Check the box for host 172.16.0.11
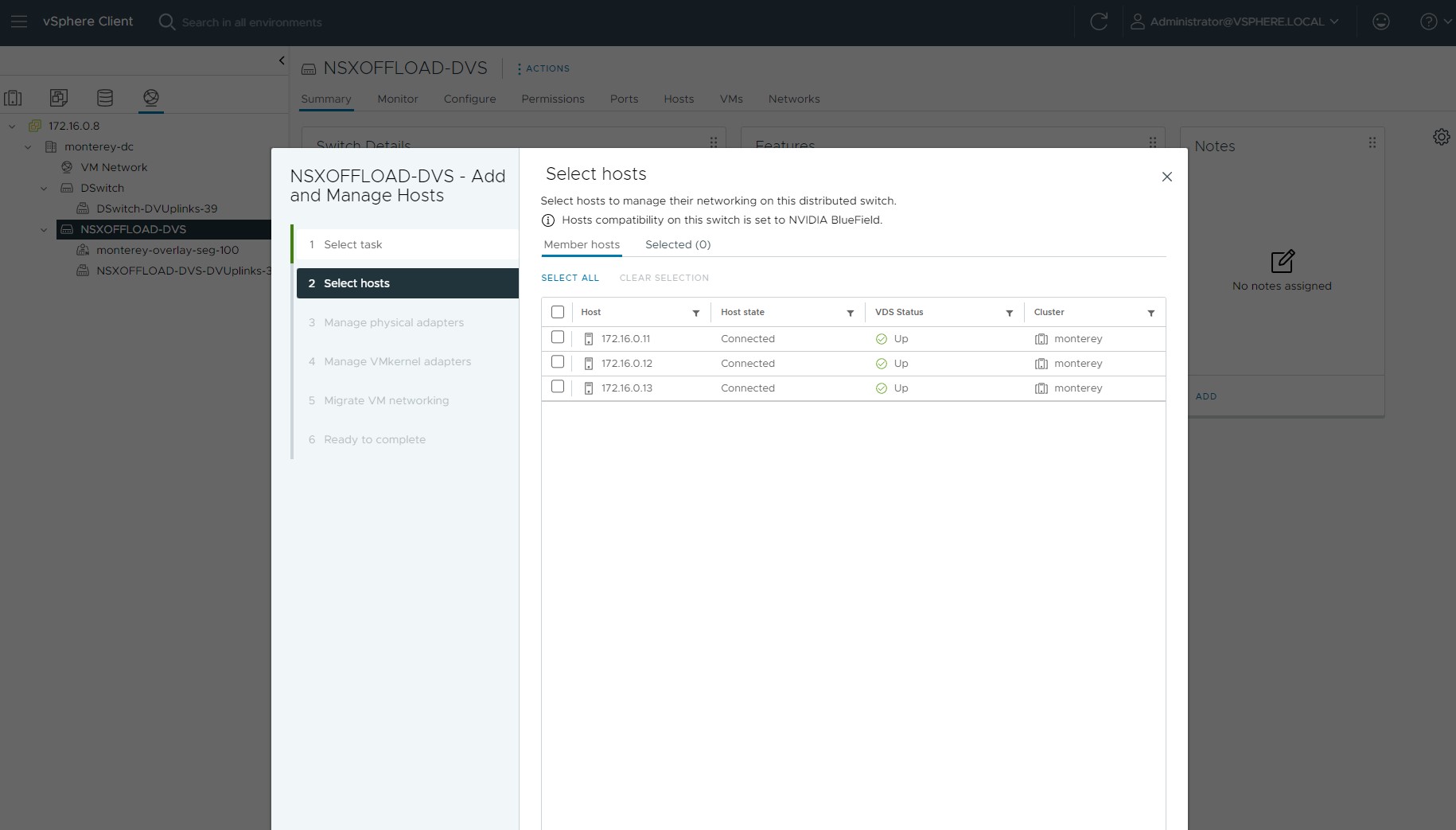 [x=558, y=337]
